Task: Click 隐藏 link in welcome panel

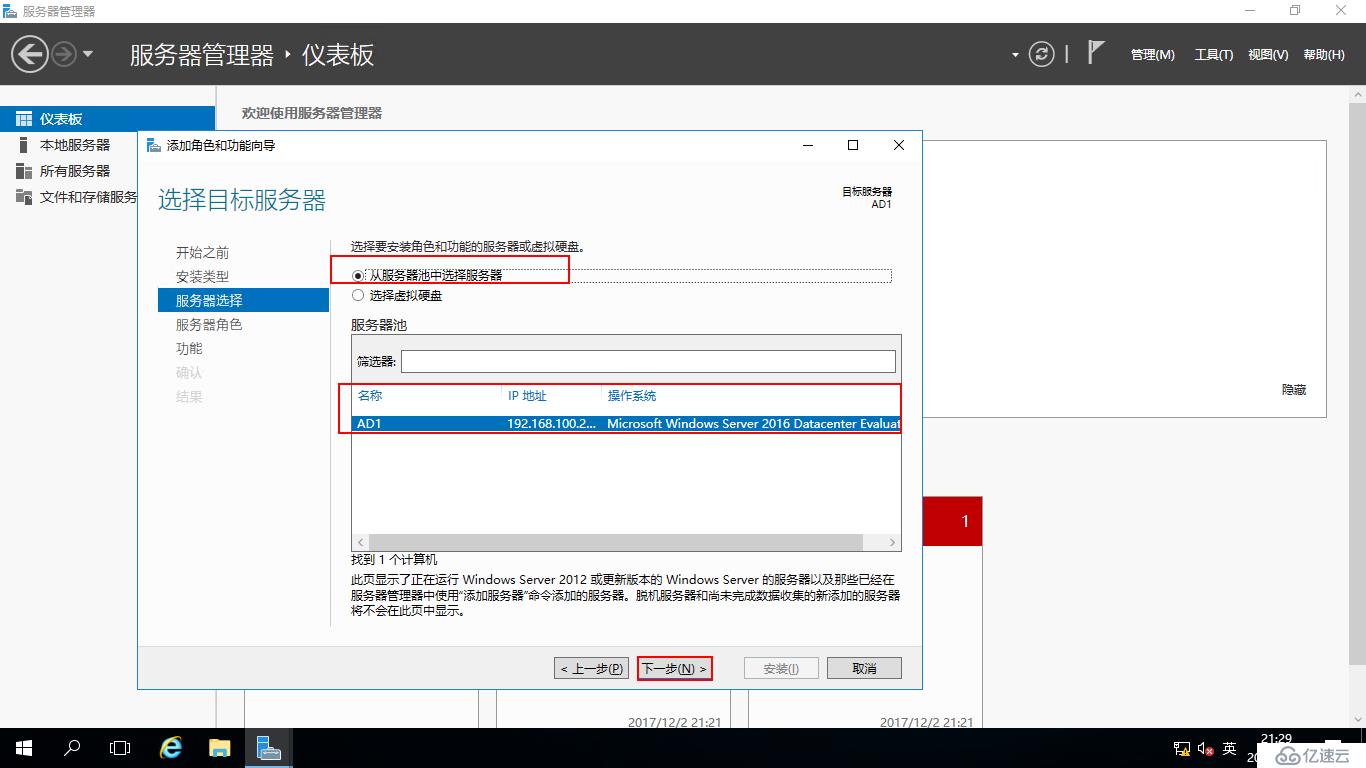Action: [1294, 390]
